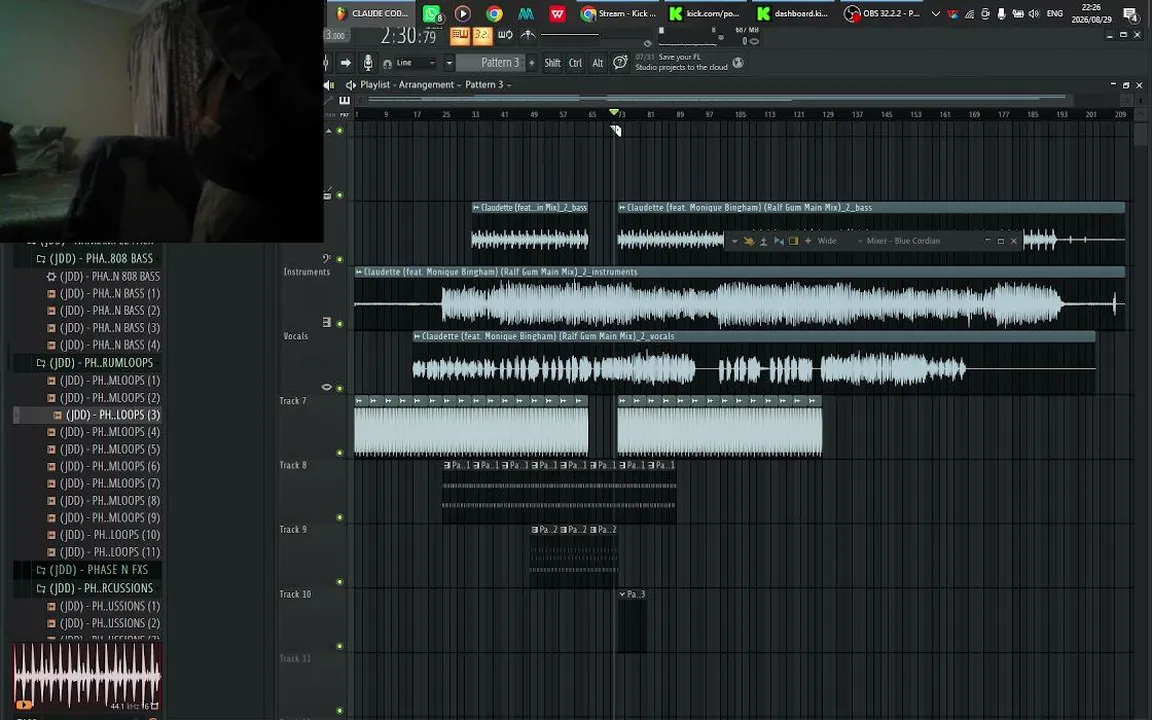The height and width of the screenshot is (720, 1152).
Task: Open Chrome from the taskbar
Action: (x=494, y=13)
